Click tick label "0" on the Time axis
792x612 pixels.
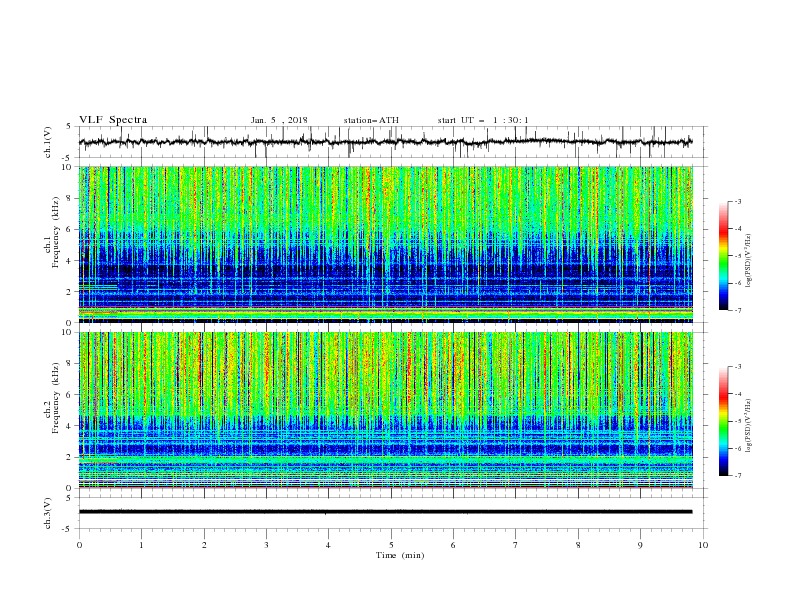coord(79,545)
